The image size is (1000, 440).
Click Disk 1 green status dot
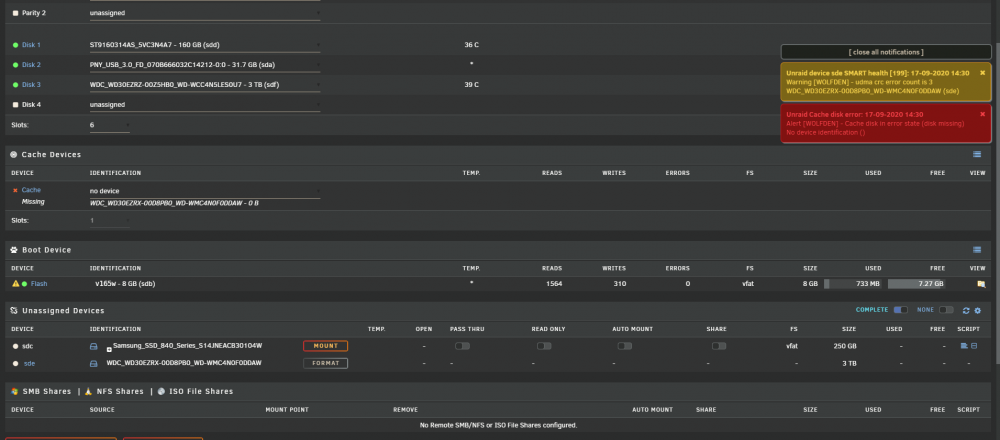coord(15,45)
